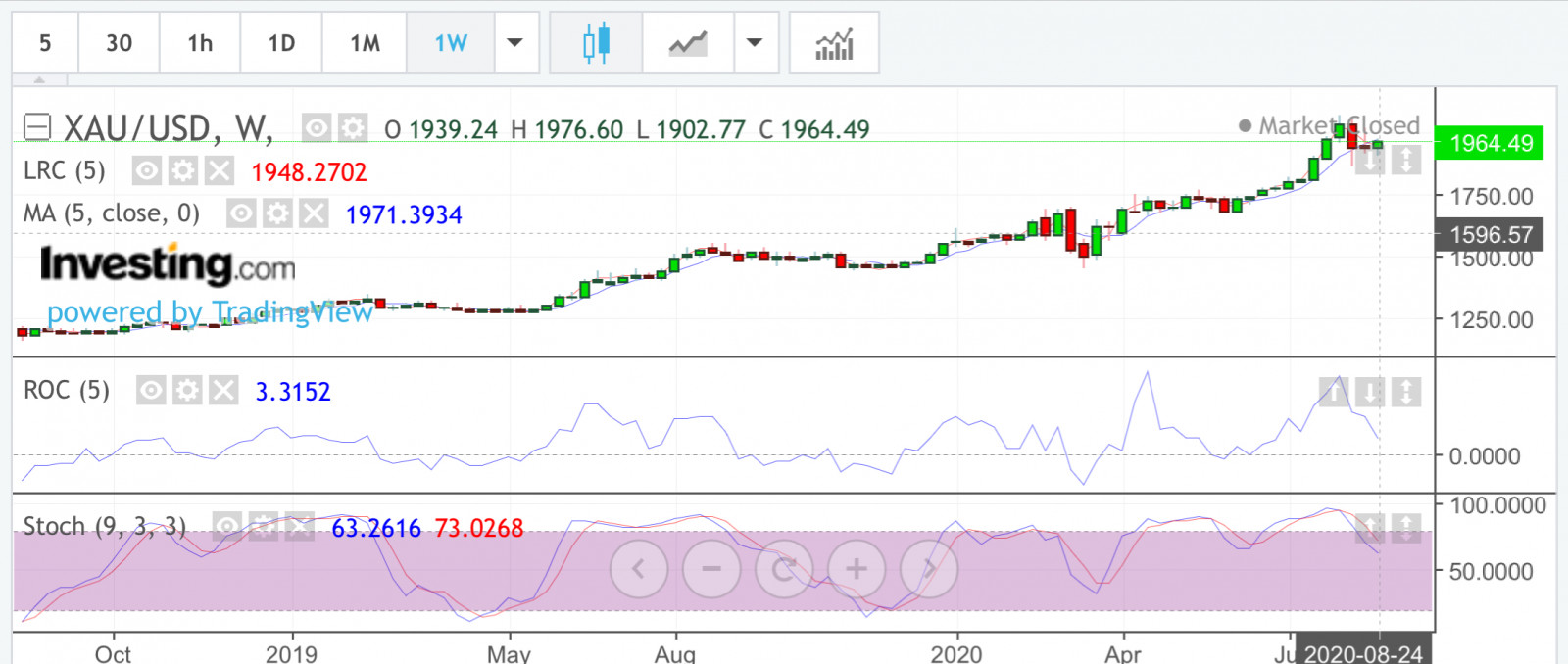Click the LRC (5) indicator label

coord(65,171)
